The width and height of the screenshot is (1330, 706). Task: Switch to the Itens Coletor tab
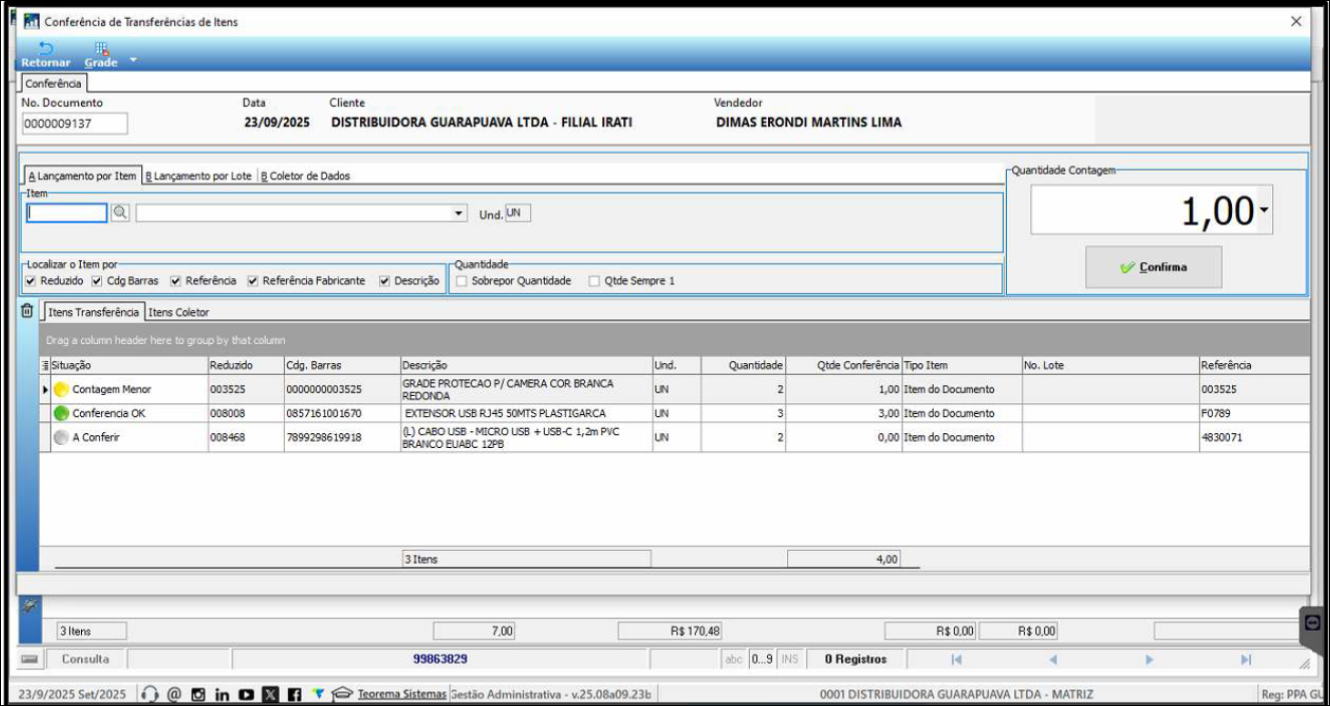179,312
